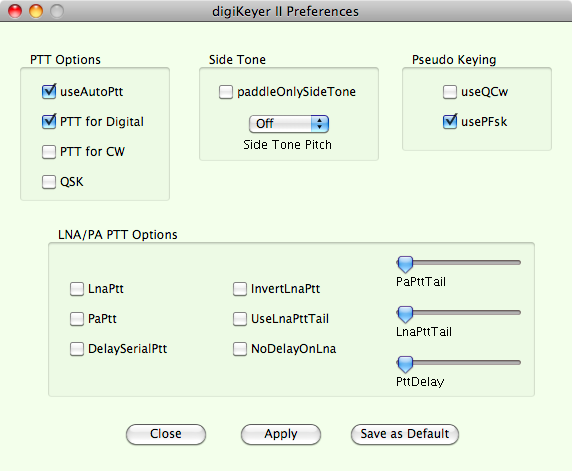Uncheck the usePFsk checkbox
Screen dimensions: 572x471
coord(450,121)
